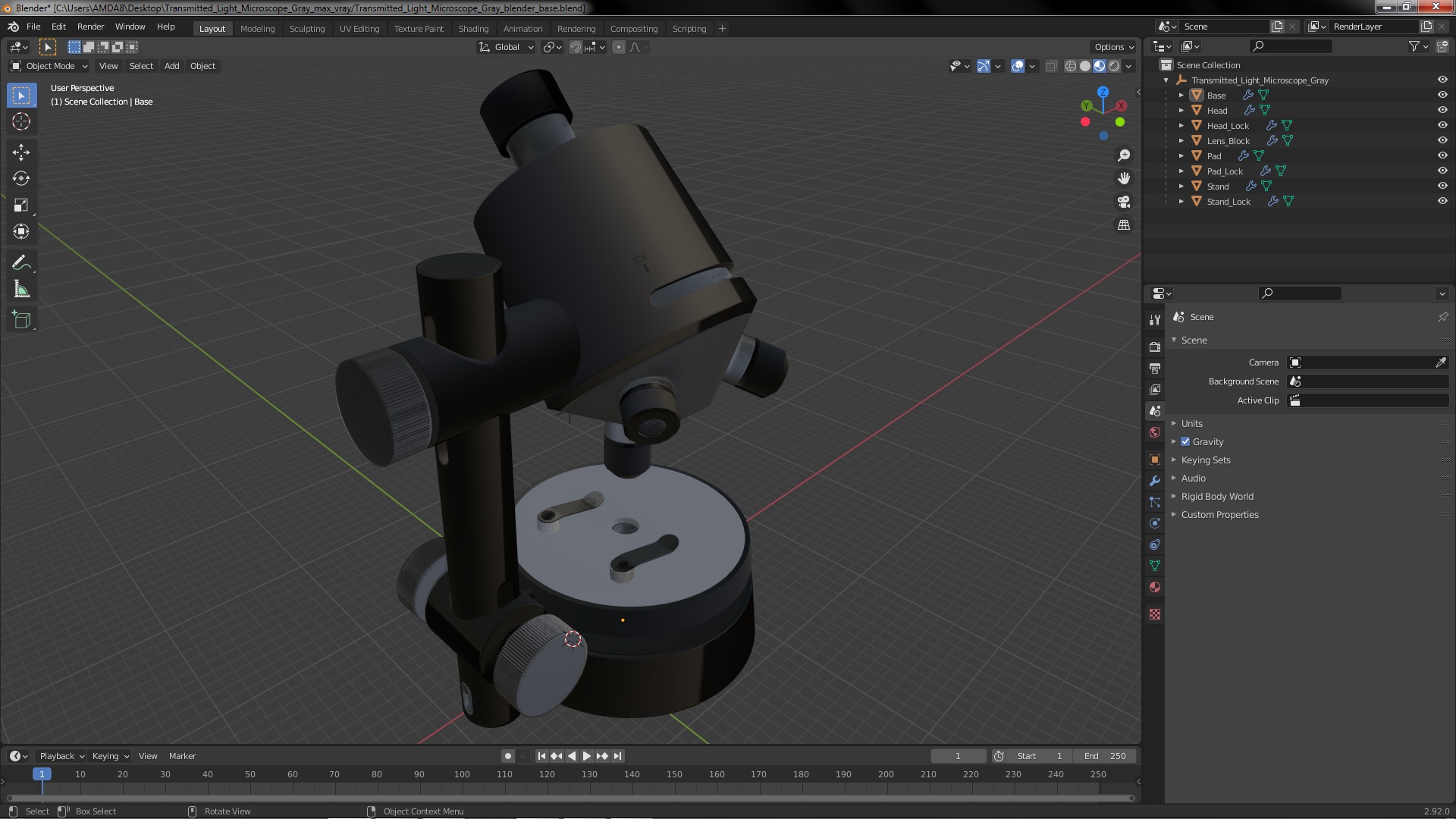Image resolution: width=1456 pixels, height=819 pixels.
Task: Expand the Head object tree item
Action: pos(1181,110)
